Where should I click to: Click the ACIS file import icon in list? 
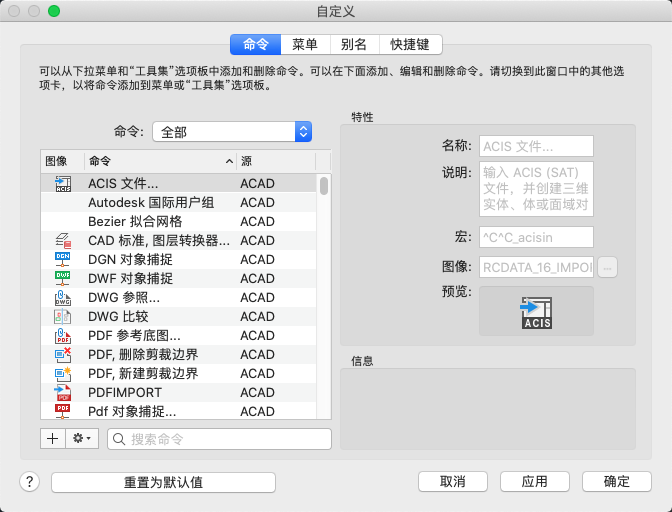pyautogui.click(x=63, y=183)
